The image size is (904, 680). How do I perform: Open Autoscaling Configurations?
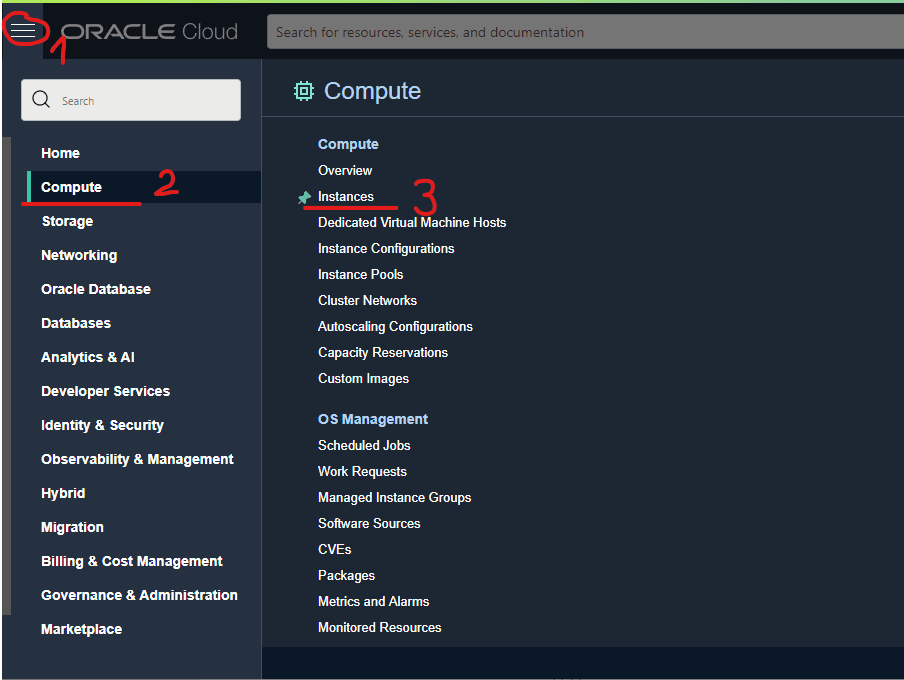[x=396, y=326]
